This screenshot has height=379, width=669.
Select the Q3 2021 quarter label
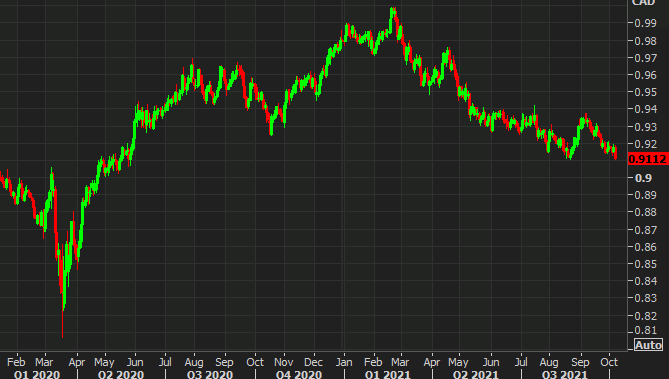[564, 375]
